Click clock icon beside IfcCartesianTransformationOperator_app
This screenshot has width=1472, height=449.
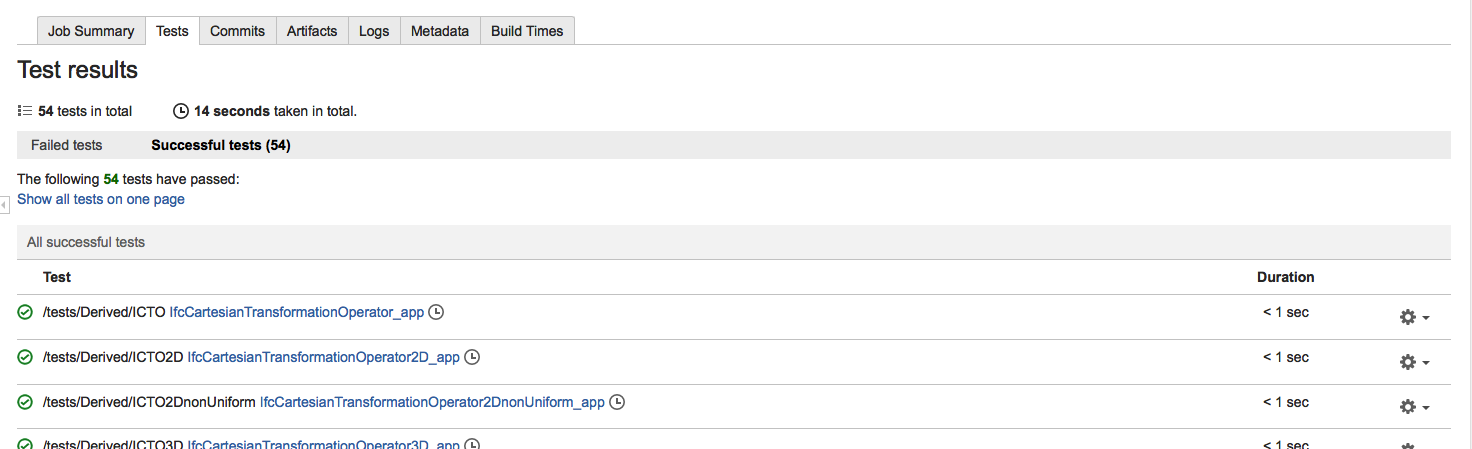point(436,312)
